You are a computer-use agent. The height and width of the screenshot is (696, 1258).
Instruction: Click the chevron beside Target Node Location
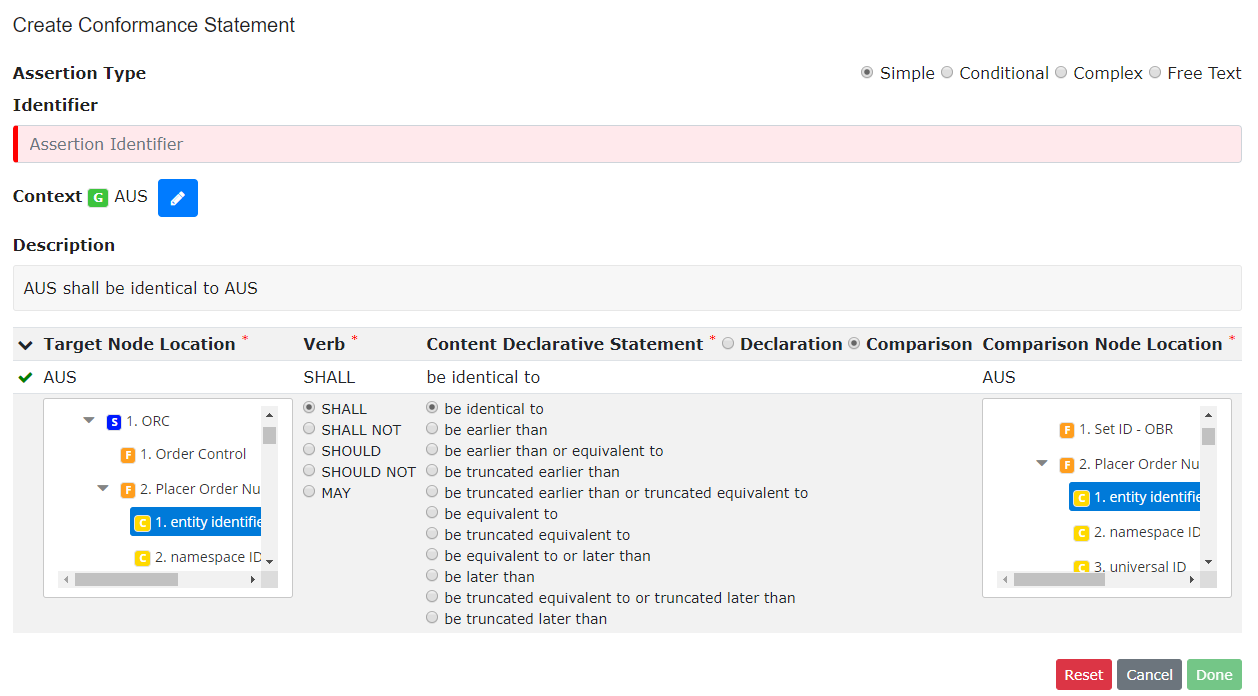[23, 343]
